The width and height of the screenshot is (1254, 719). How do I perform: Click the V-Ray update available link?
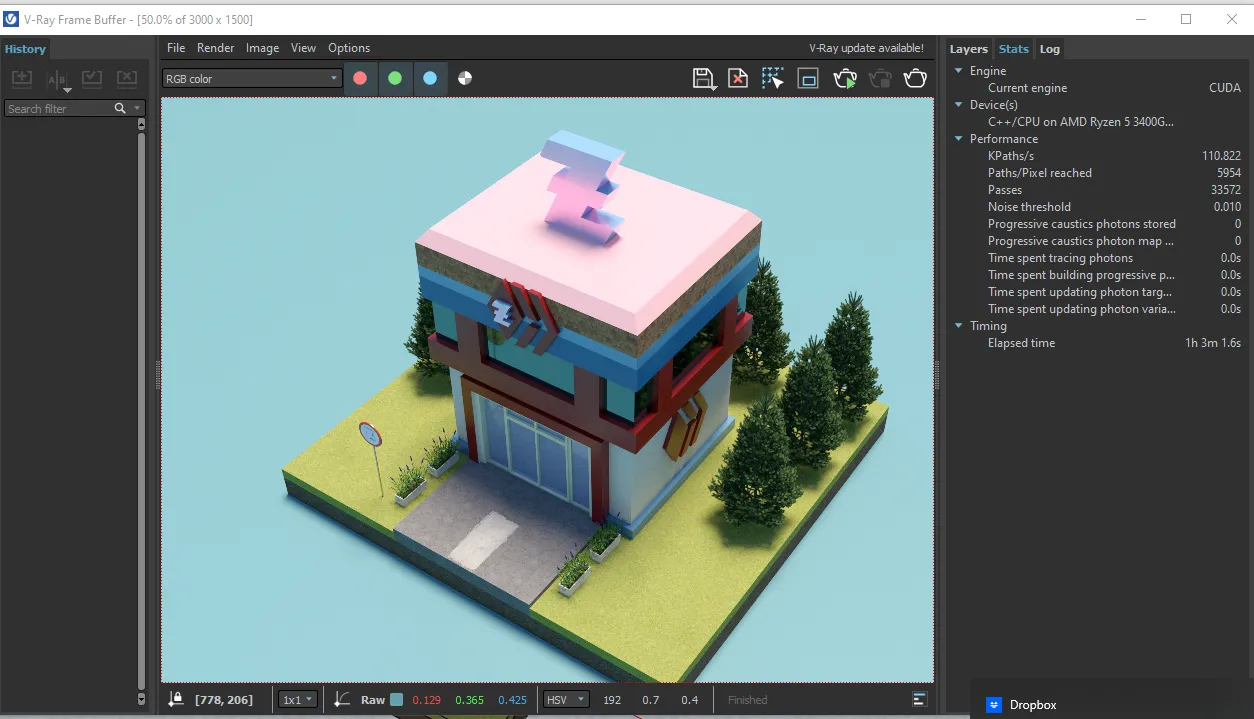point(866,48)
